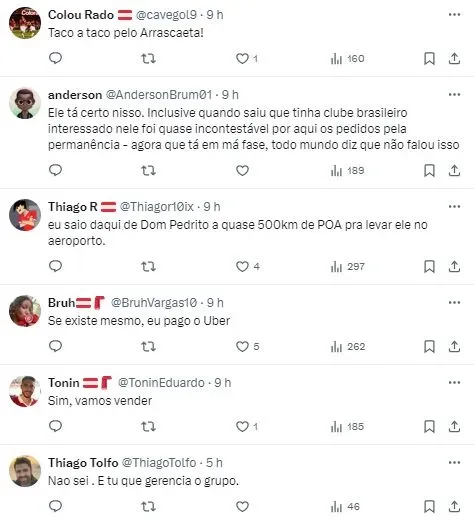
Task: Open more options menu on anderson's tweet
Action: [454, 95]
